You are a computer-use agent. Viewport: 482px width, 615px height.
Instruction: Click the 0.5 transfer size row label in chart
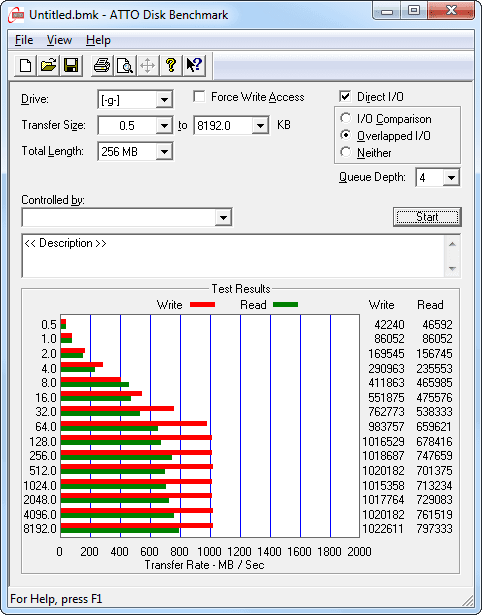49,325
